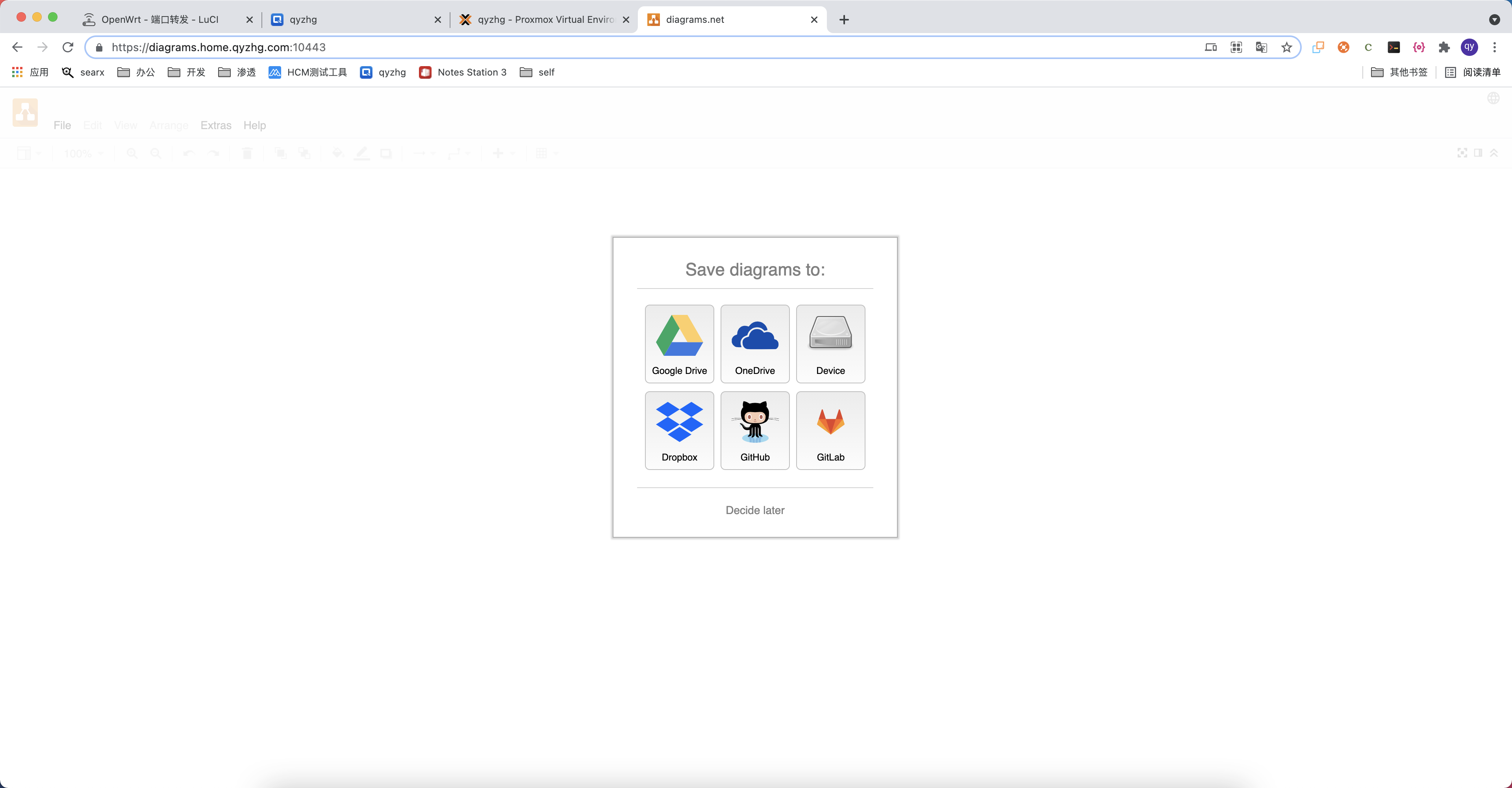This screenshot has width=1512, height=788.
Task: Click the draw.io home/logo icon
Action: click(25, 112)
